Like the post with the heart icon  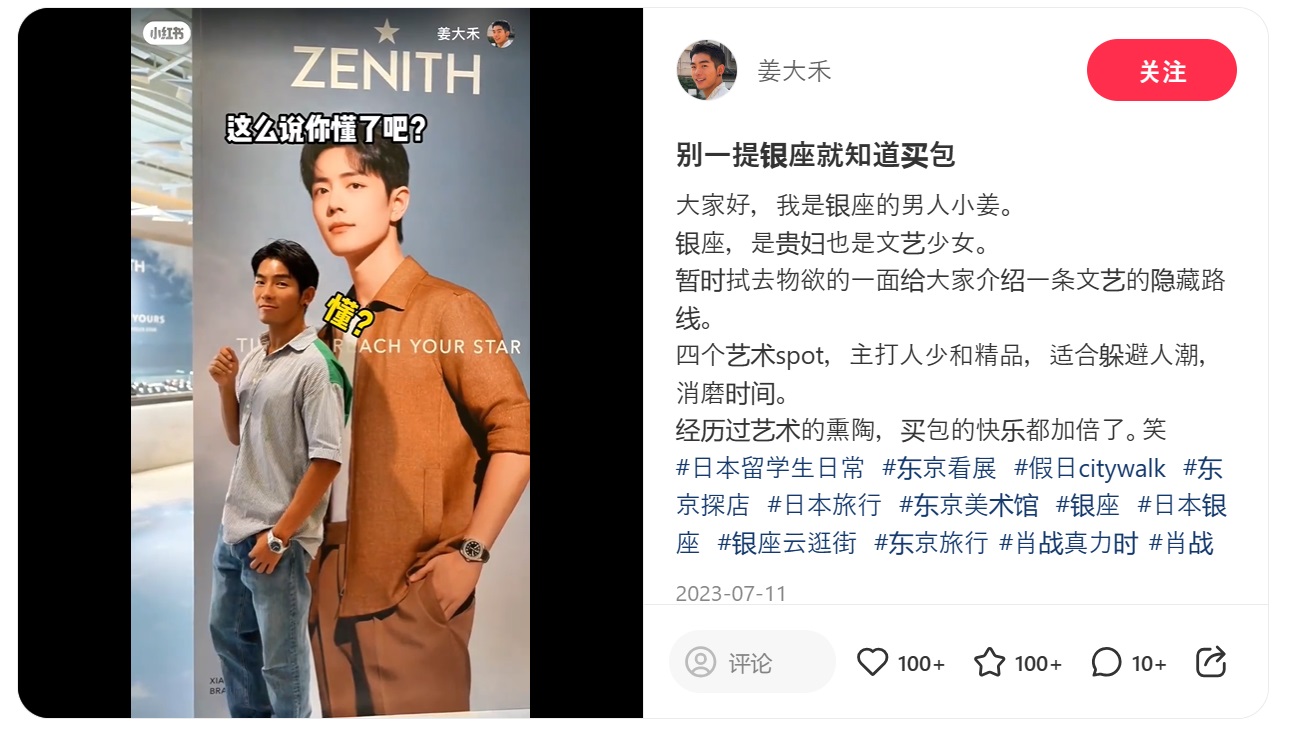(x=873, y=662)
